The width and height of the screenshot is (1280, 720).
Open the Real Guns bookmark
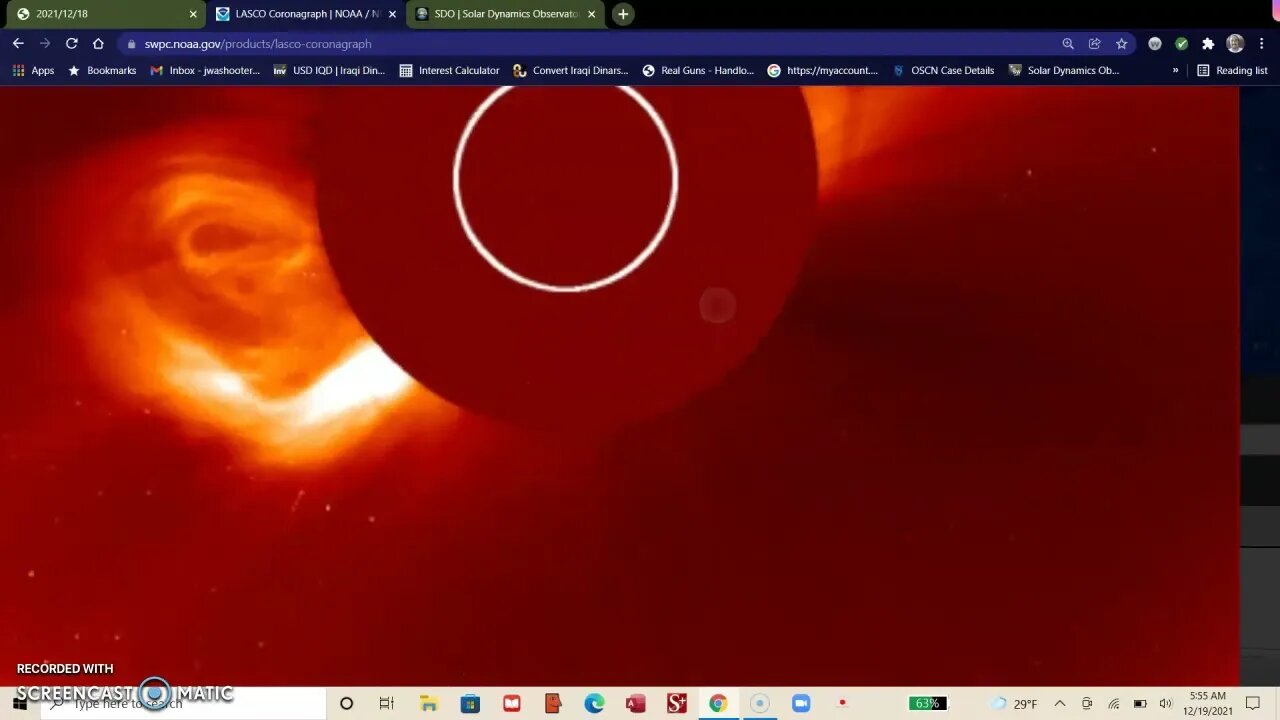click(698, 71)
